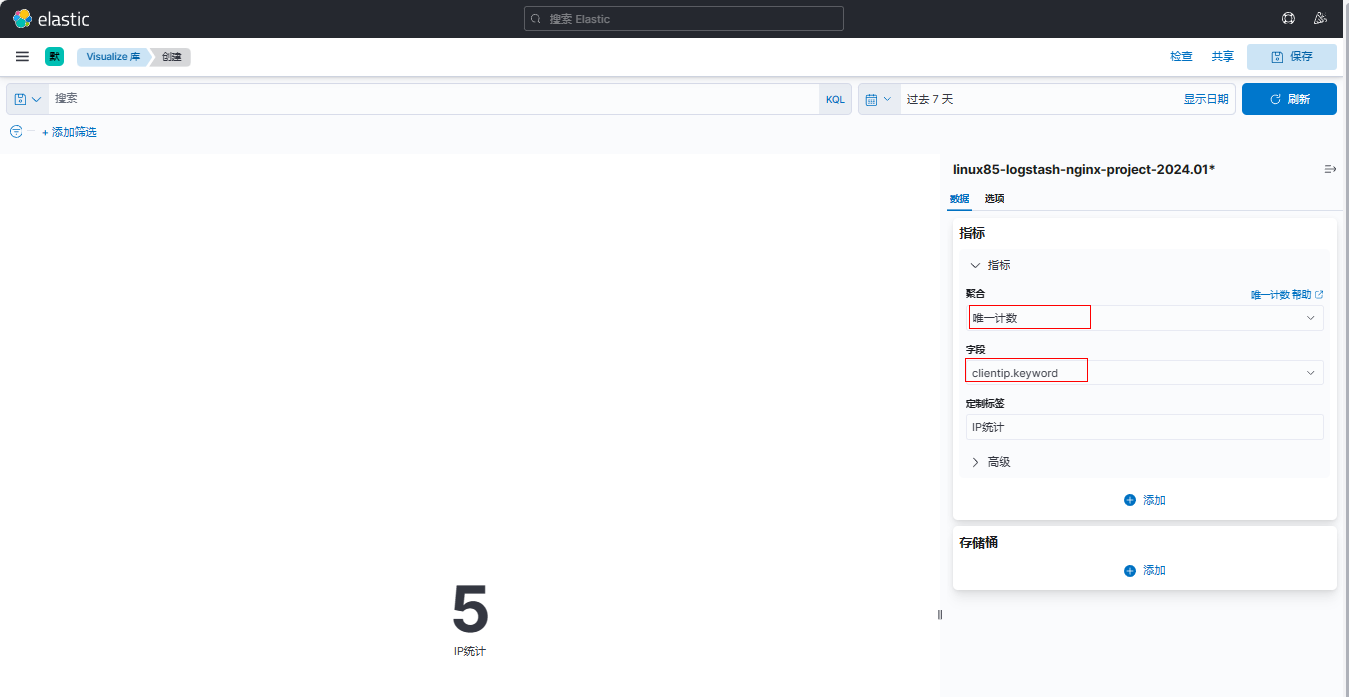
Task: Open the newsfeed icon in header
Action: tap(1320, 19)
